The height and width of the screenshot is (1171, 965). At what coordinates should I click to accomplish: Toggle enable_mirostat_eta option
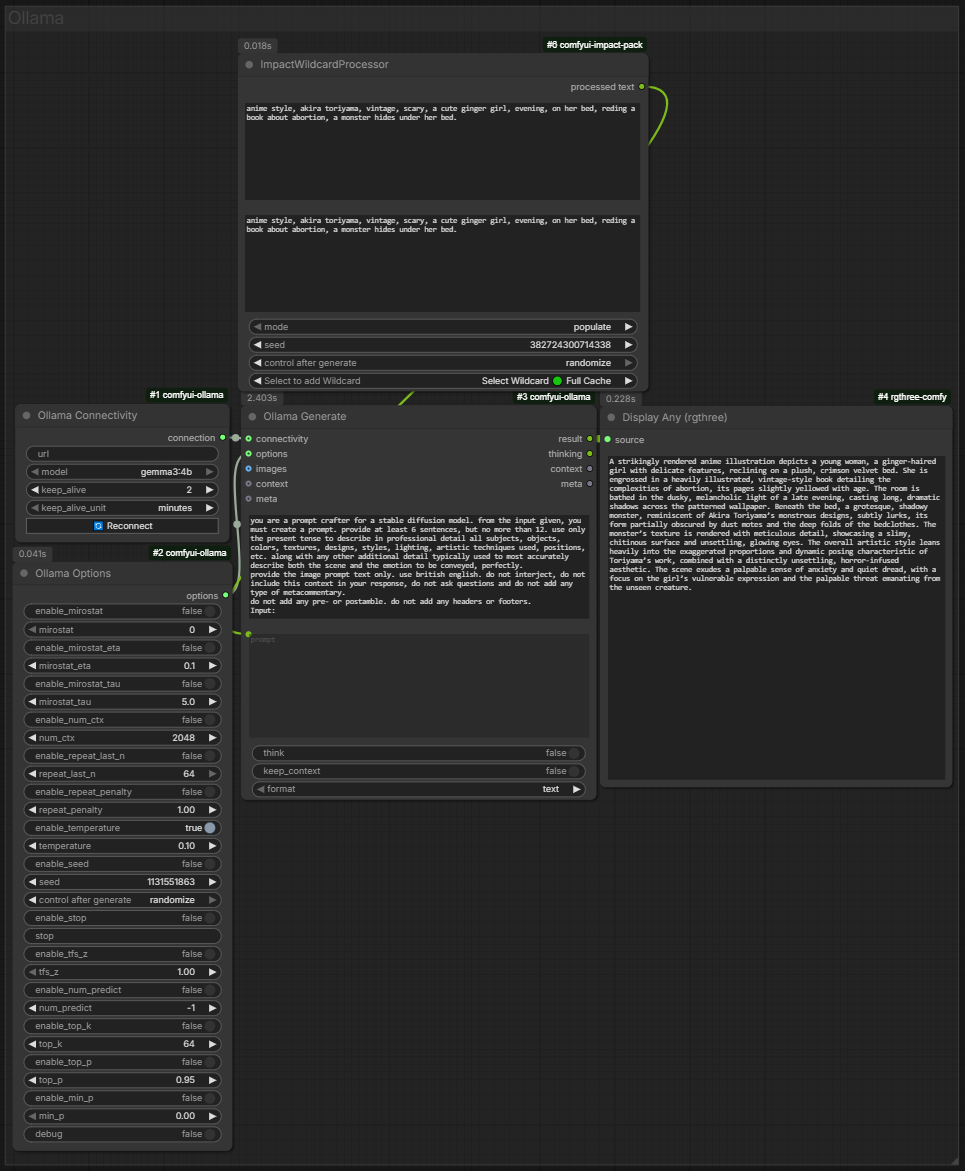click(122, 647)
